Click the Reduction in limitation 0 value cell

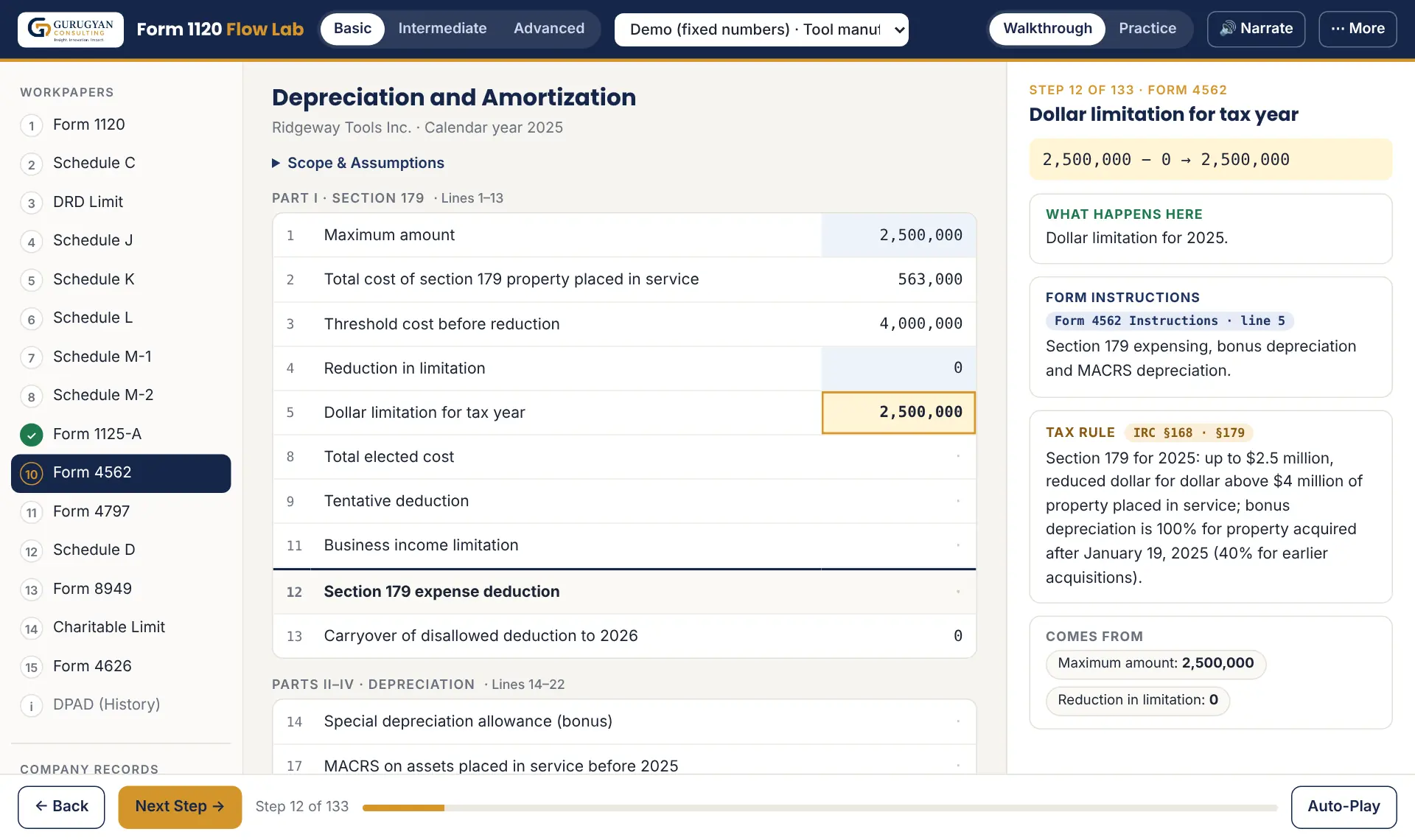click(898, 368)
